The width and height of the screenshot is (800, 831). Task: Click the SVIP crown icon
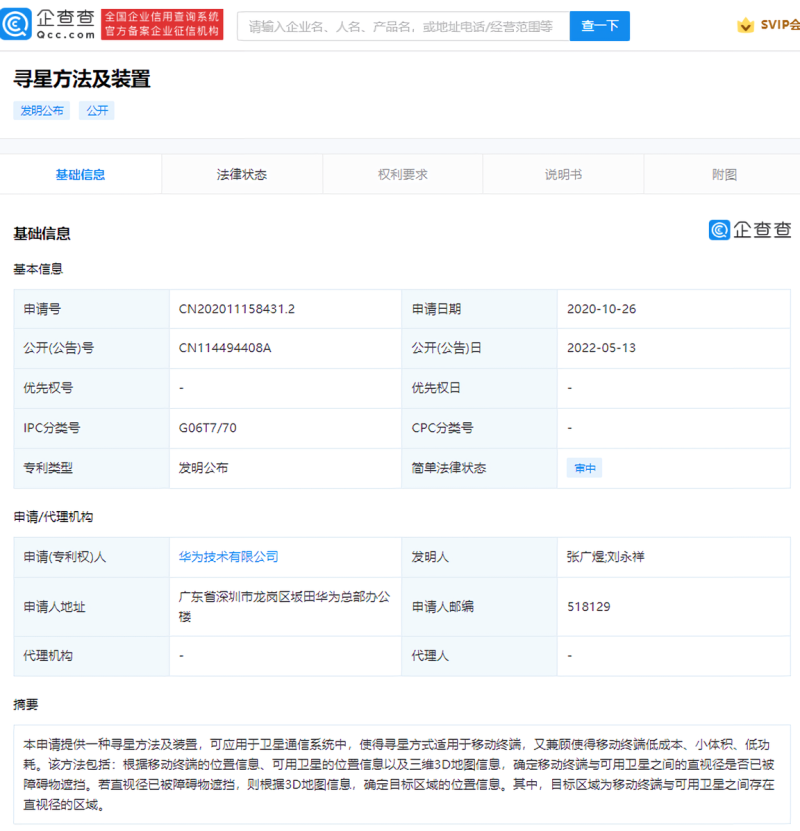(x=745, y=25)
